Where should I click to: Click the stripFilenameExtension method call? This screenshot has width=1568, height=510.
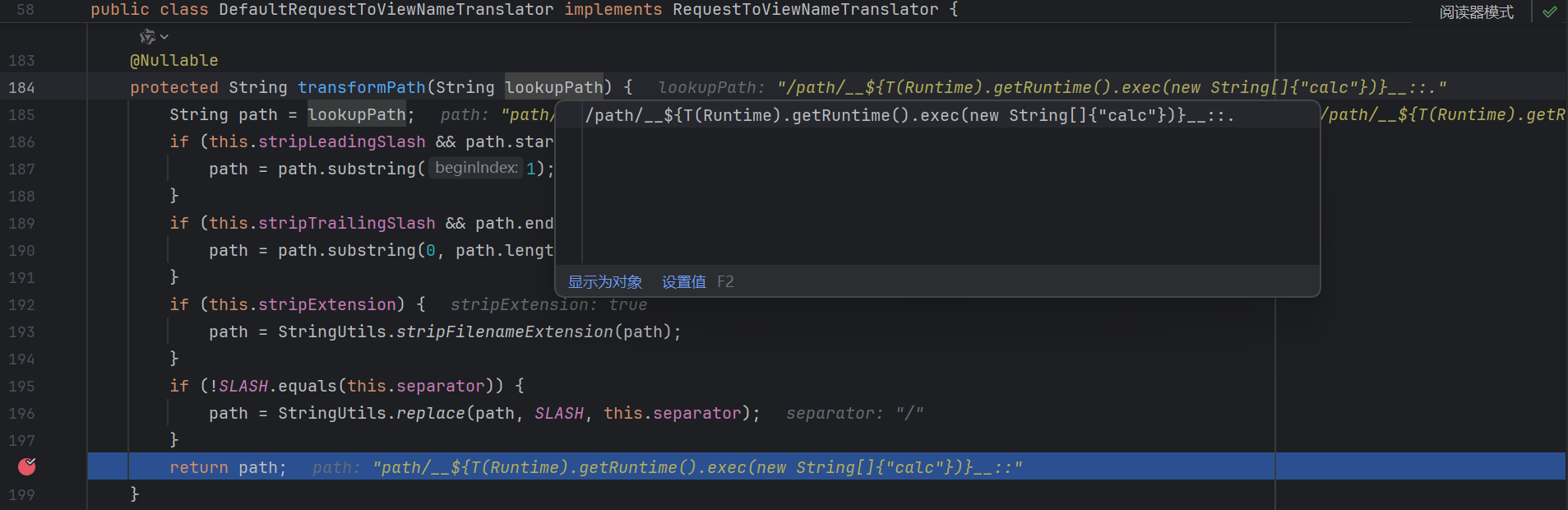pyautogui.click(x=504, y=331)
